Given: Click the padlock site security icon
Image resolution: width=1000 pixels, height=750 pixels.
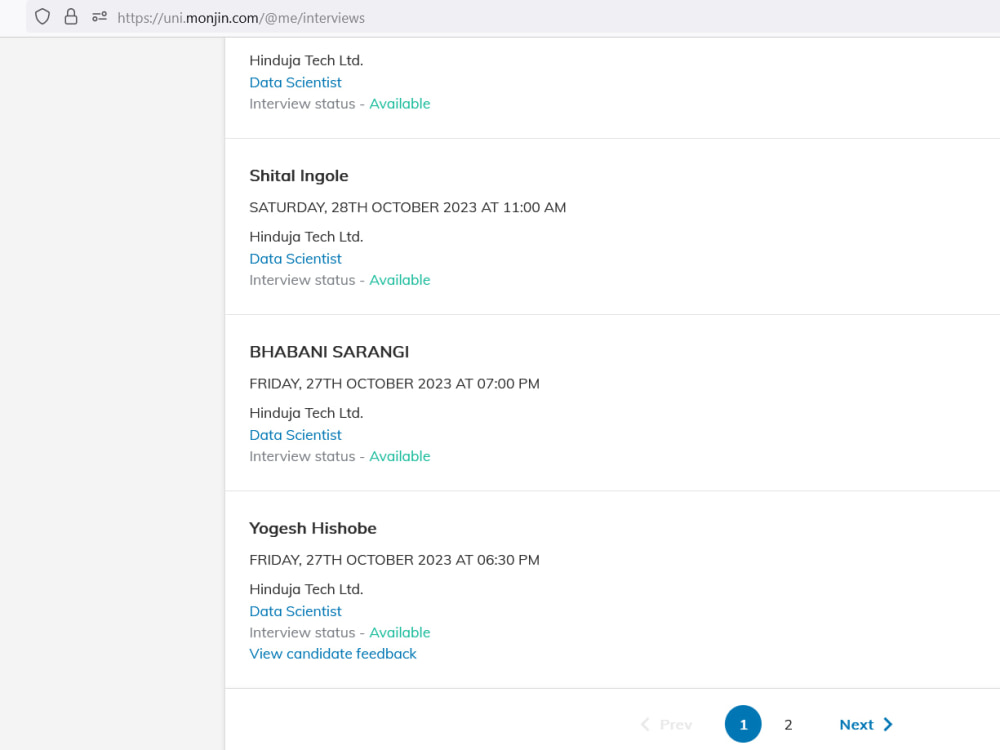Looking at the screenshot, I should (71, 17).
